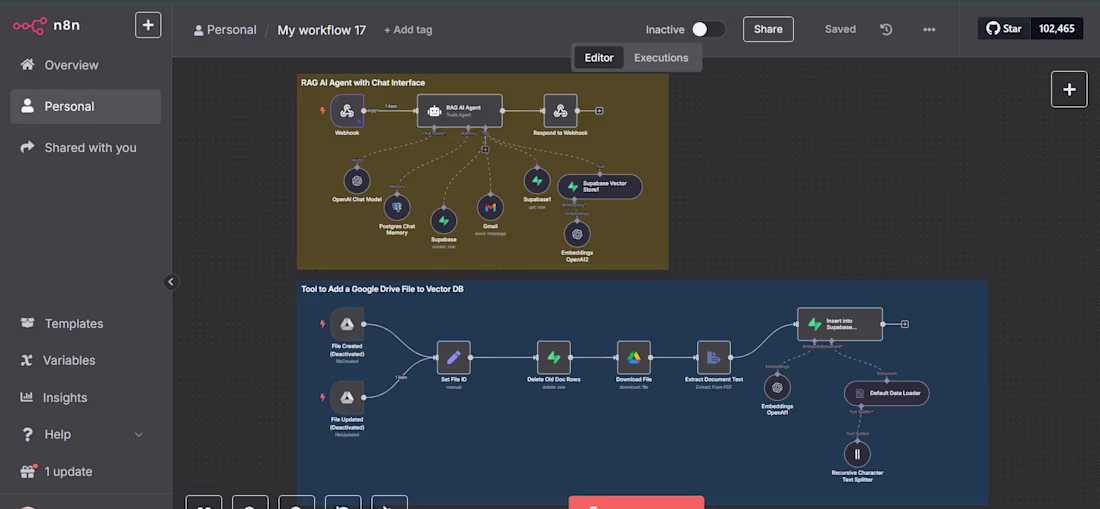Screen dimensions: 1100x509
Task: Click the GitHub Star button
Action: click(1004, 29)
